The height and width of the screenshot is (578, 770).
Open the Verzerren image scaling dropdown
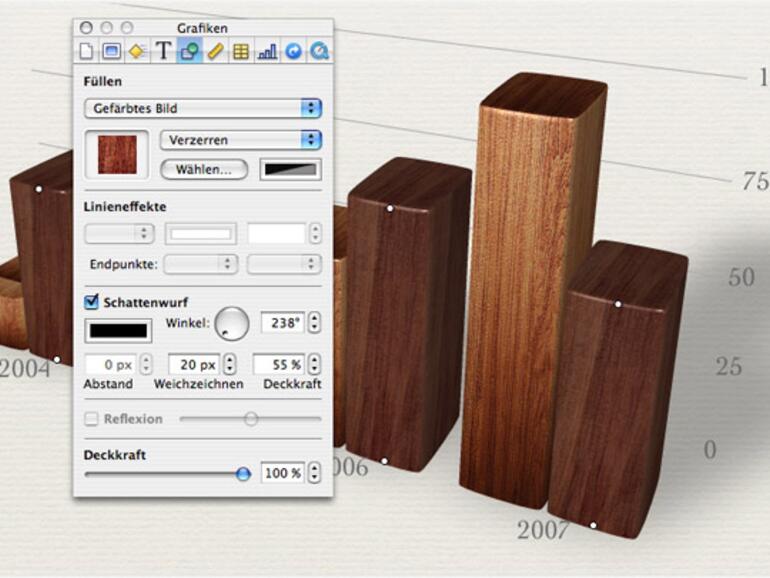click(x=241, y=140)
